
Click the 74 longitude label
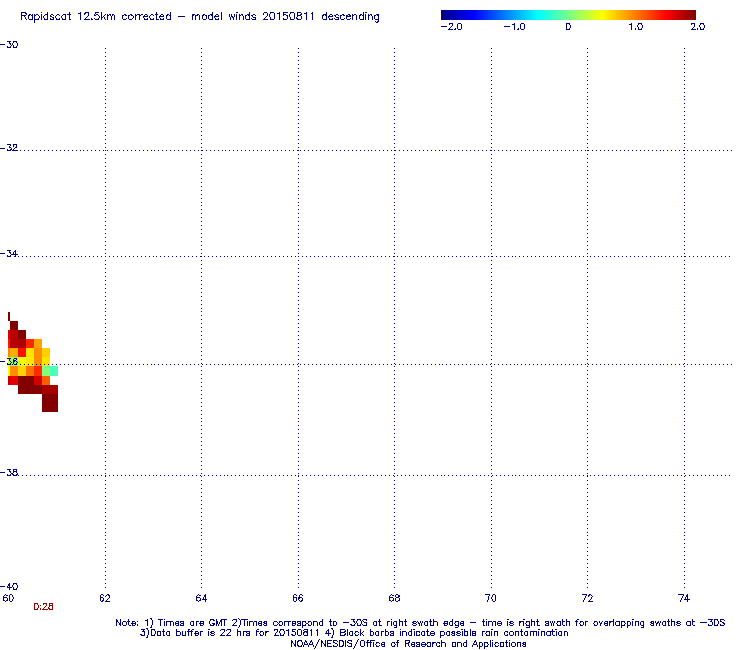(x=684, y=599)
